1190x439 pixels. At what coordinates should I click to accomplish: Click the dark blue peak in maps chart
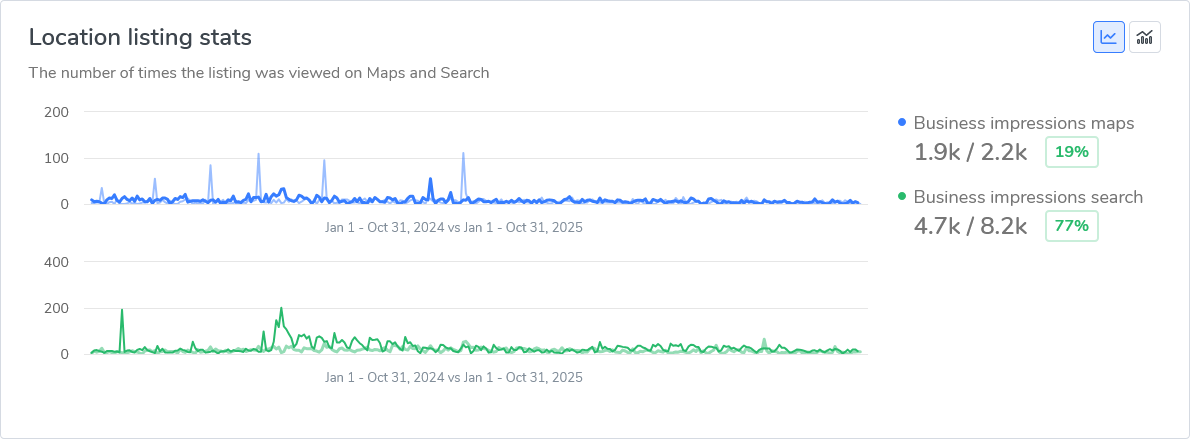pos(430,181)
